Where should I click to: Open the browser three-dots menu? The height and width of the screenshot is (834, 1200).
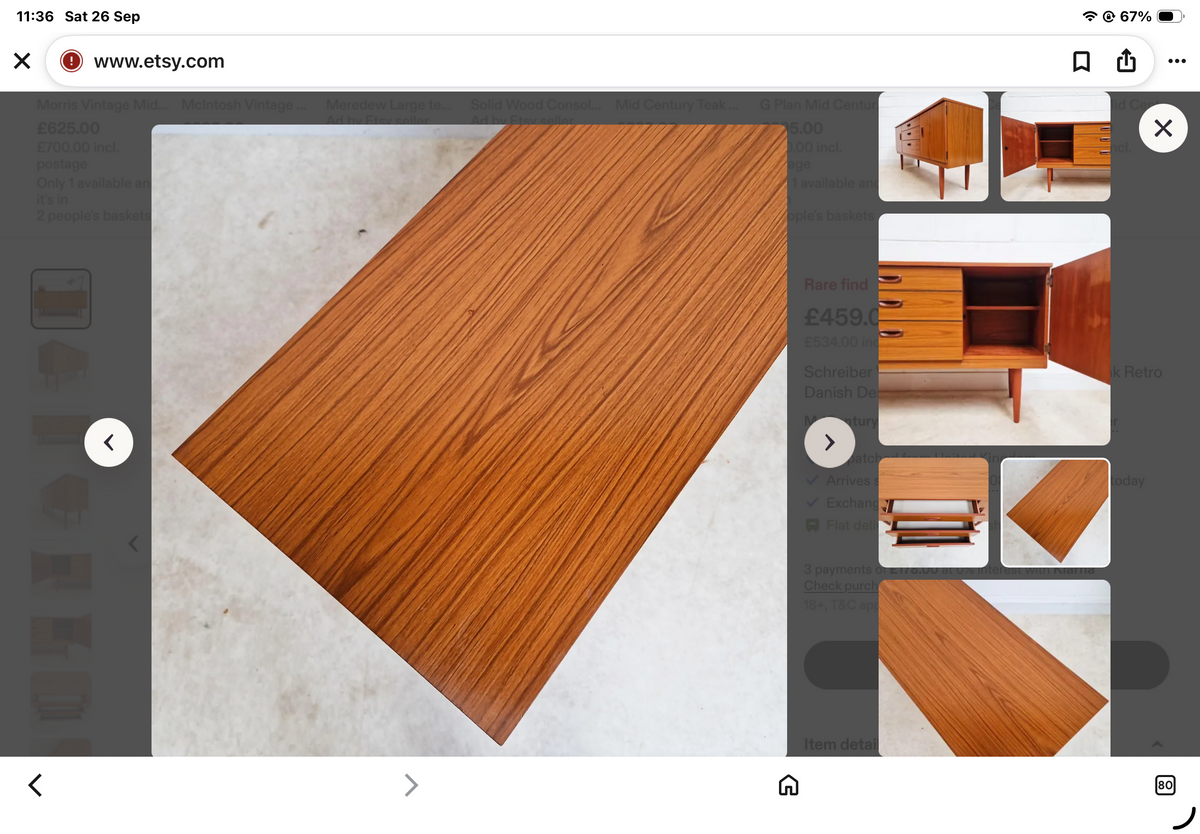click(1177, 61)
